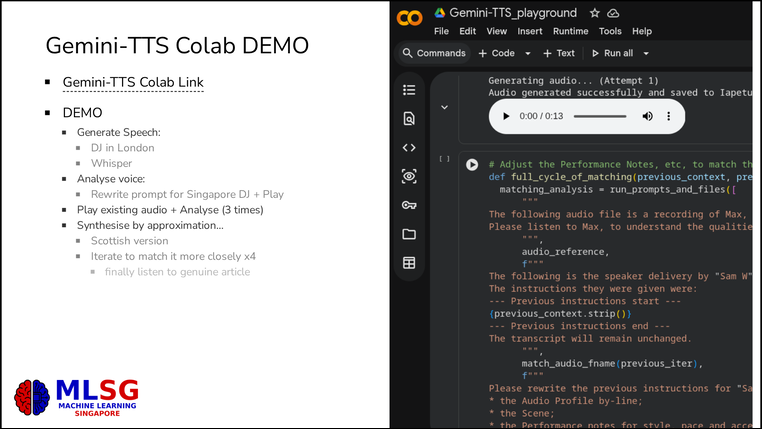Select the 'Scottish version' bullet

pos(129,241)
